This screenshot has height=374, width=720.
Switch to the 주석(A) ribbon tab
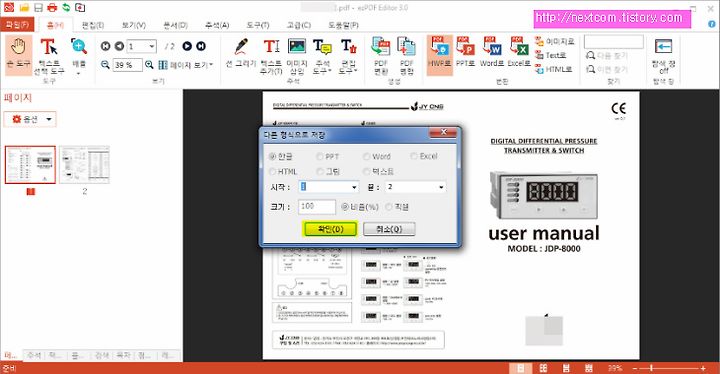point(216,25)
